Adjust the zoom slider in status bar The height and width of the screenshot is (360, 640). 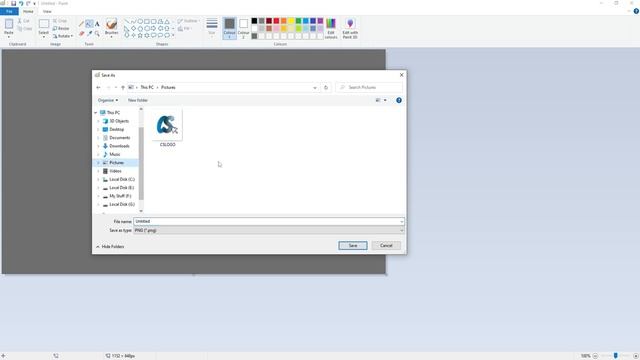click(x=616, y=356)
